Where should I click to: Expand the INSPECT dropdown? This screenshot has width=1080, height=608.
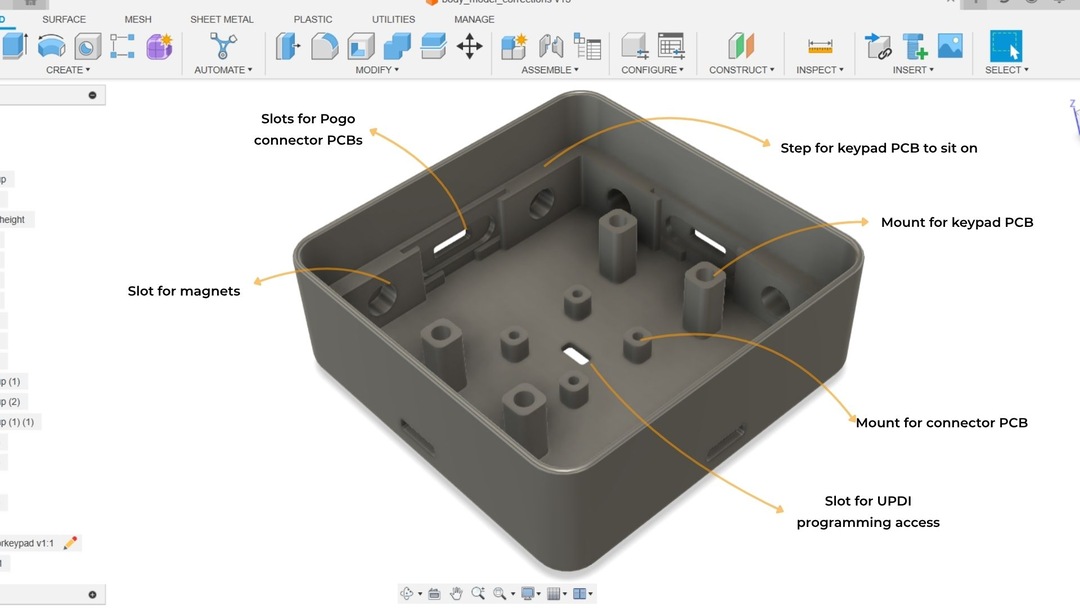[820, 70]
